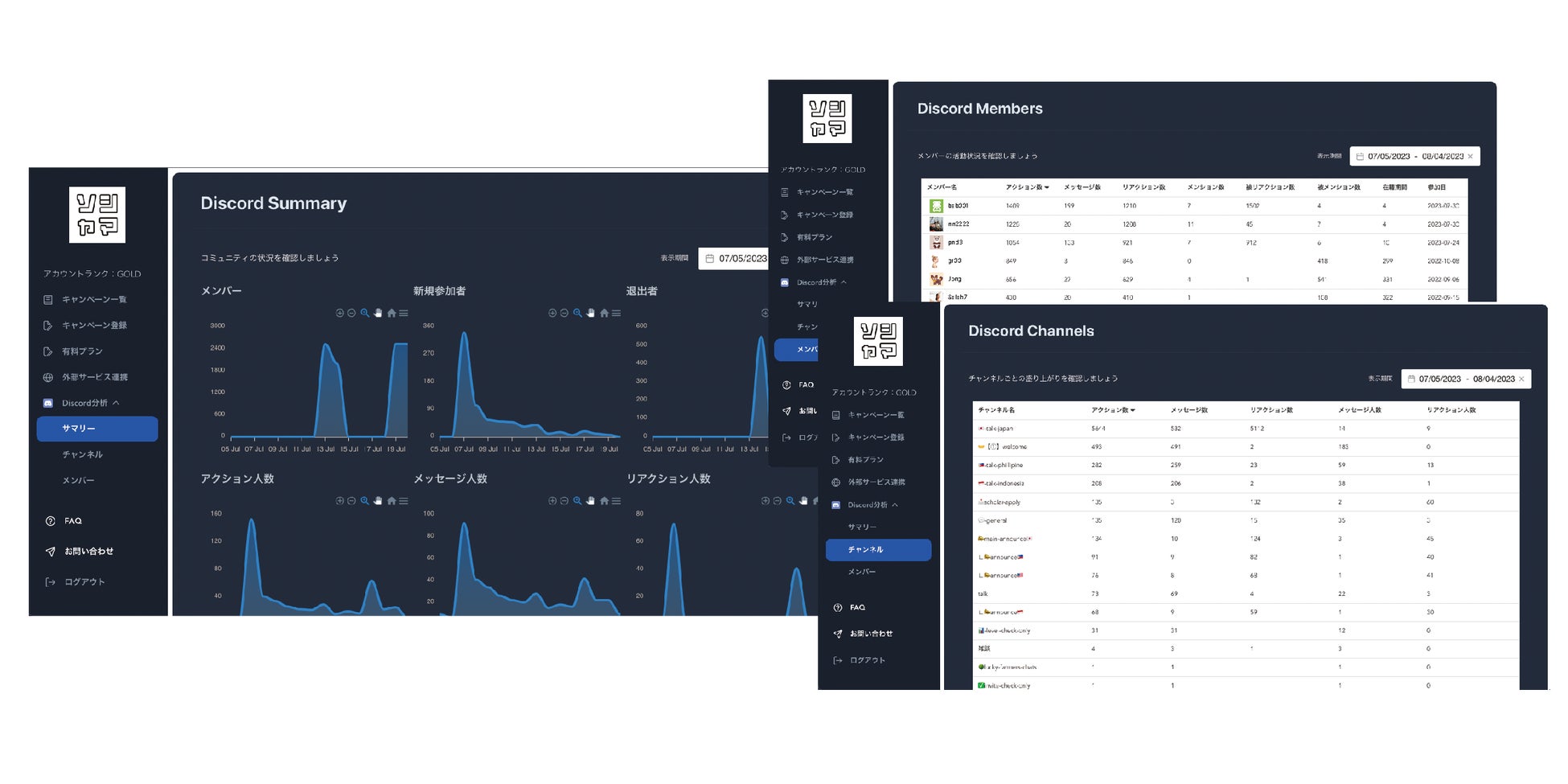Click member nn2222 in the Members table
The width and height of the screenshot is (1568, 784).
(x=958, y=224)
